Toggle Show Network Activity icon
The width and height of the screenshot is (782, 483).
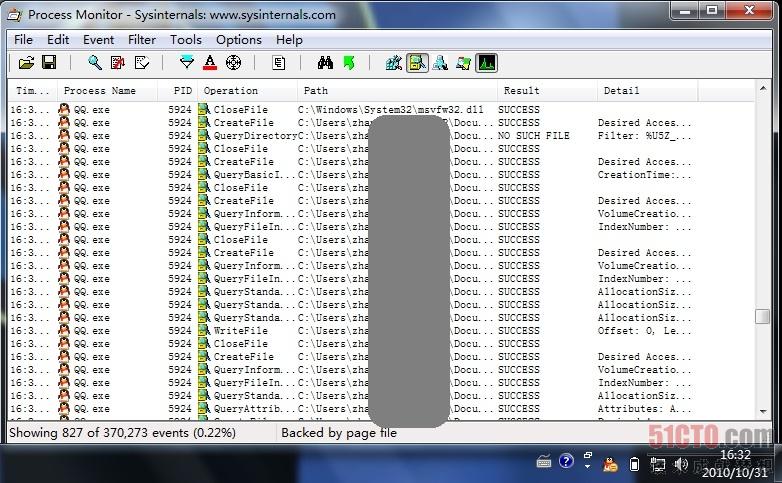[440, 63]
